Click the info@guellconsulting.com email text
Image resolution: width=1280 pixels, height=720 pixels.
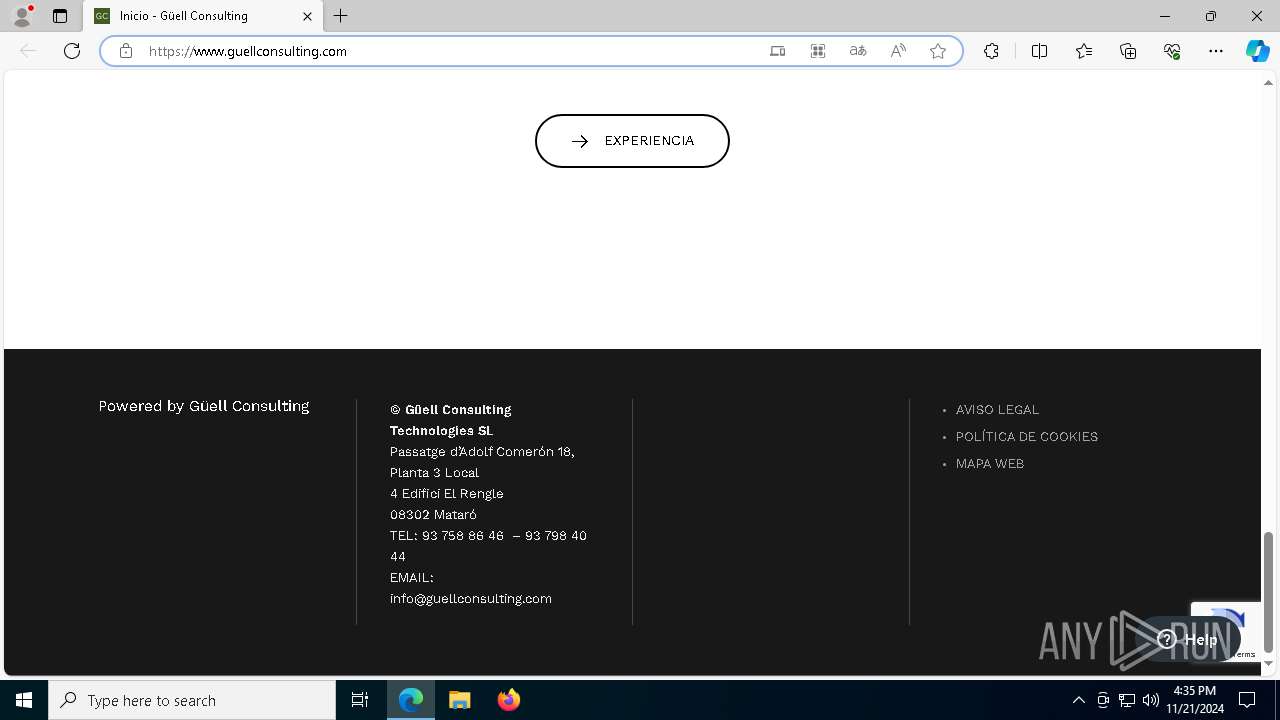click(471, 599)
